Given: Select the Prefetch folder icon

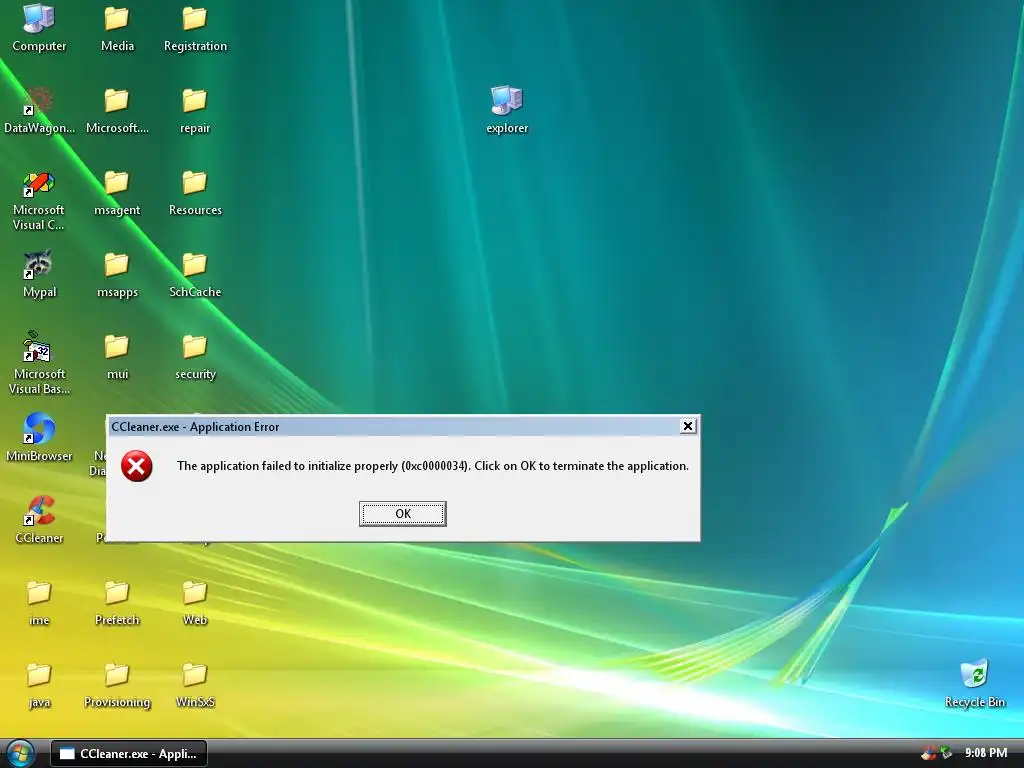Looking at the screenshot, I should [x=117, y=603].
